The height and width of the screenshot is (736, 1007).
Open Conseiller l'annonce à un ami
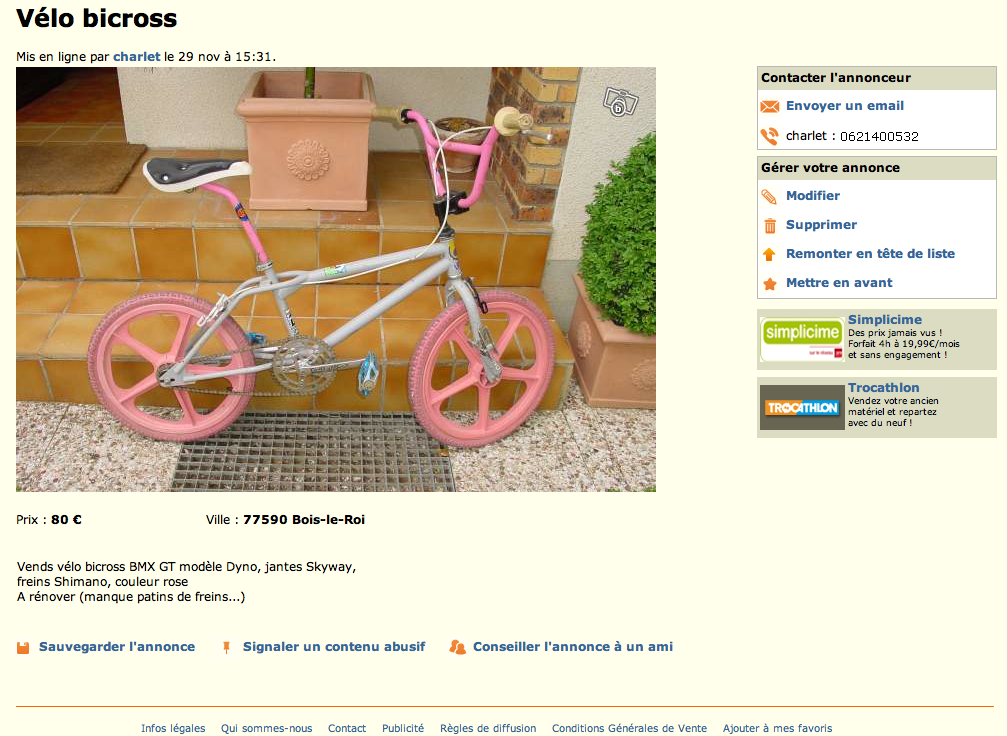coord(573,647)
